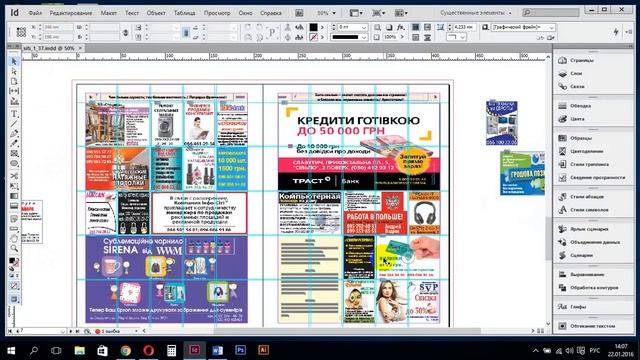Open the Объект menu

pos(156,13)
